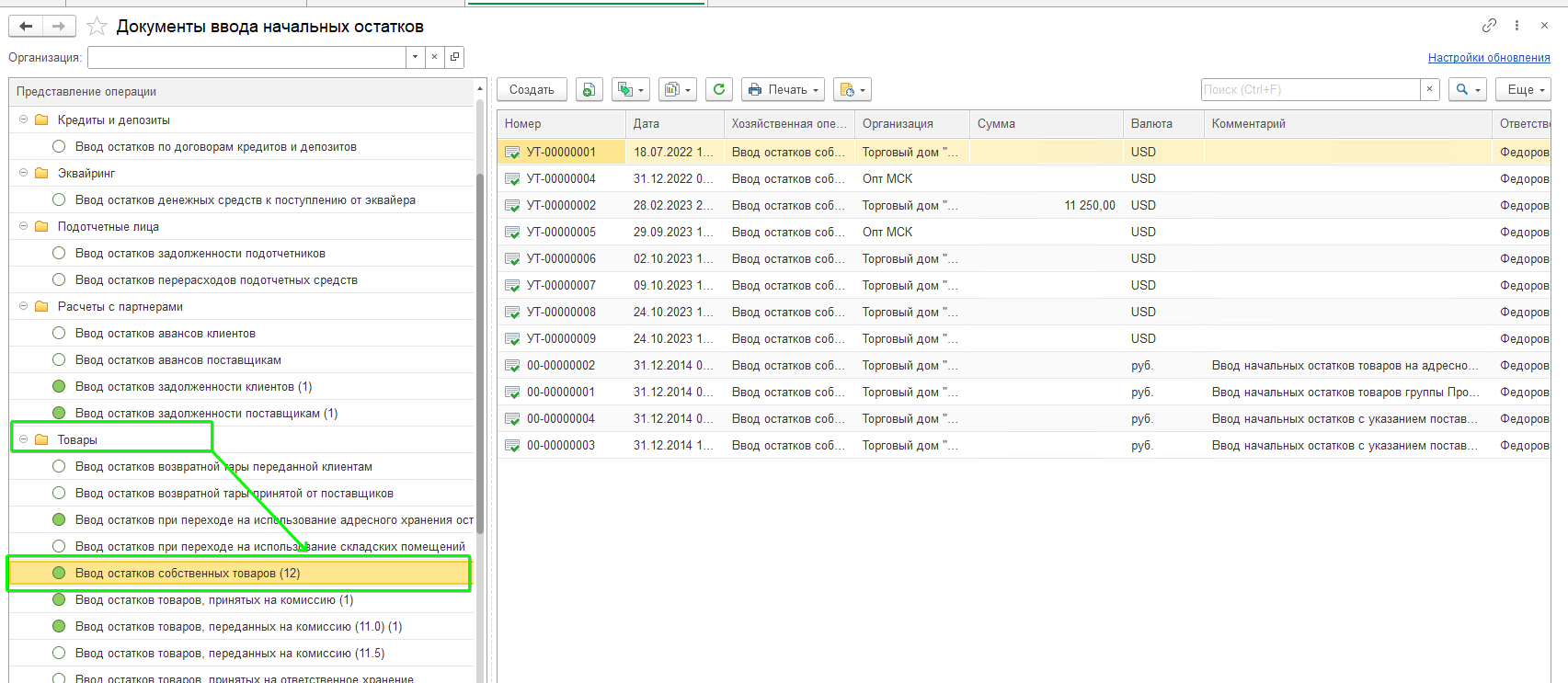The width and height of the screenshot is (1568, 683).
Task: Clear the search field with X icon
Action: coord(1429,89)
